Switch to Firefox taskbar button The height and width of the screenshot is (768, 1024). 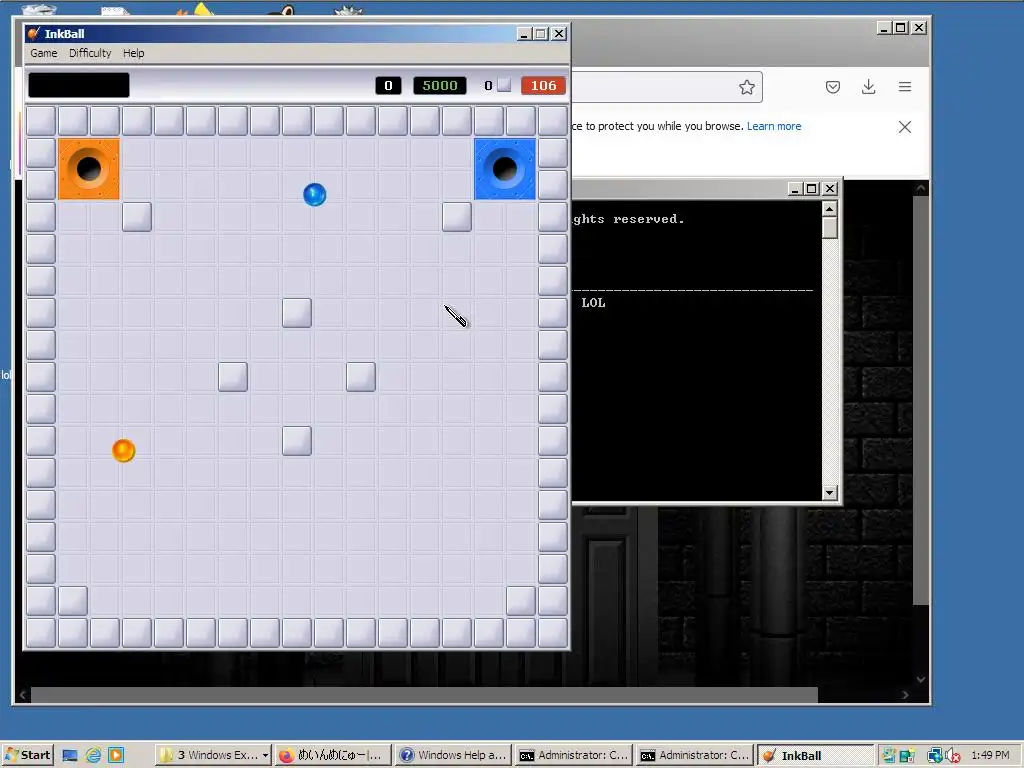pyautogui.click(x=332, y=755)
